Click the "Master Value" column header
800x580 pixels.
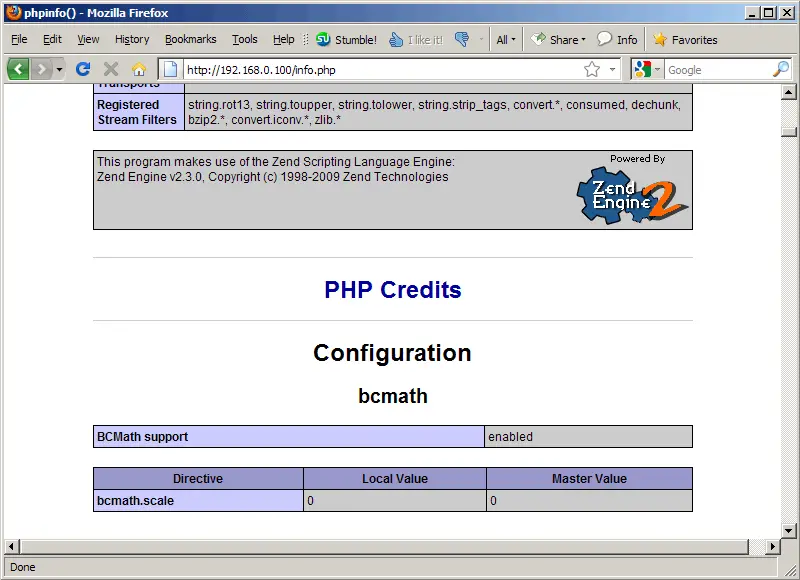(589, 478)
